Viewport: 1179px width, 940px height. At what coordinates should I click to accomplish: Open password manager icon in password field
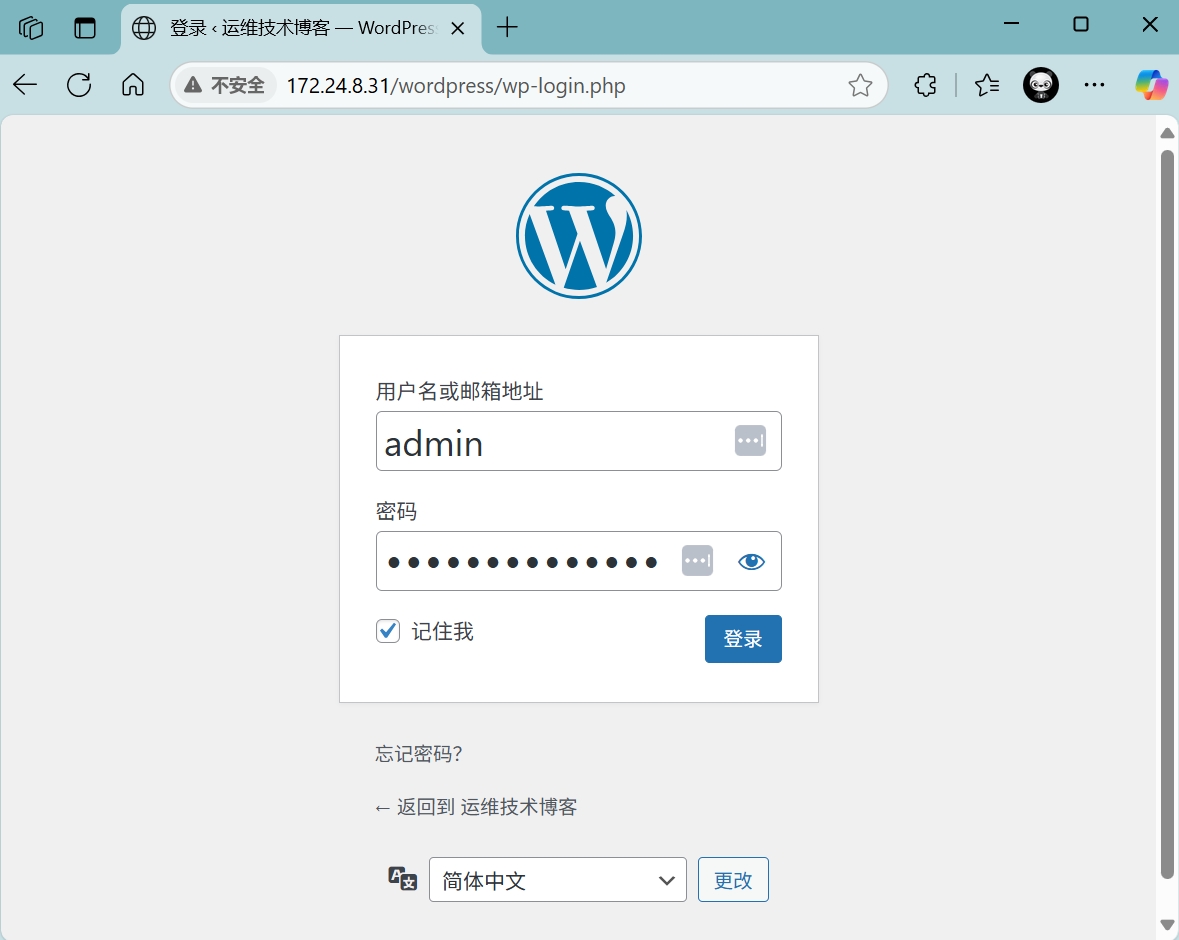697,561
